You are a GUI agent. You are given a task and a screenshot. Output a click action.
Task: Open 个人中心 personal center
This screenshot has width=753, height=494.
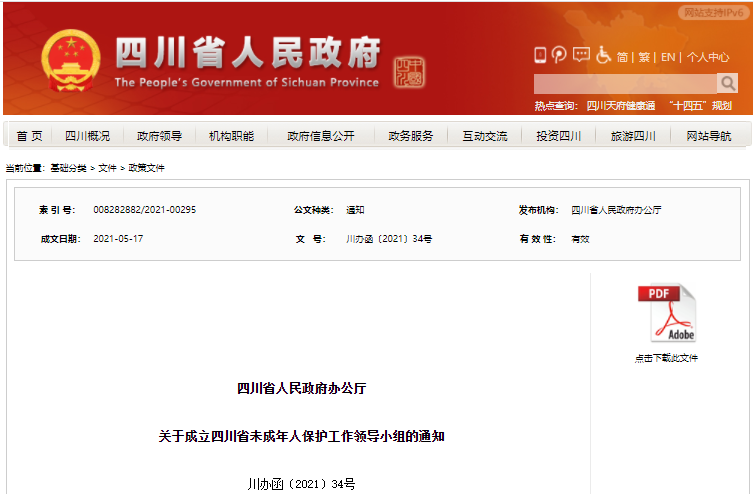(x=708, y=57)
